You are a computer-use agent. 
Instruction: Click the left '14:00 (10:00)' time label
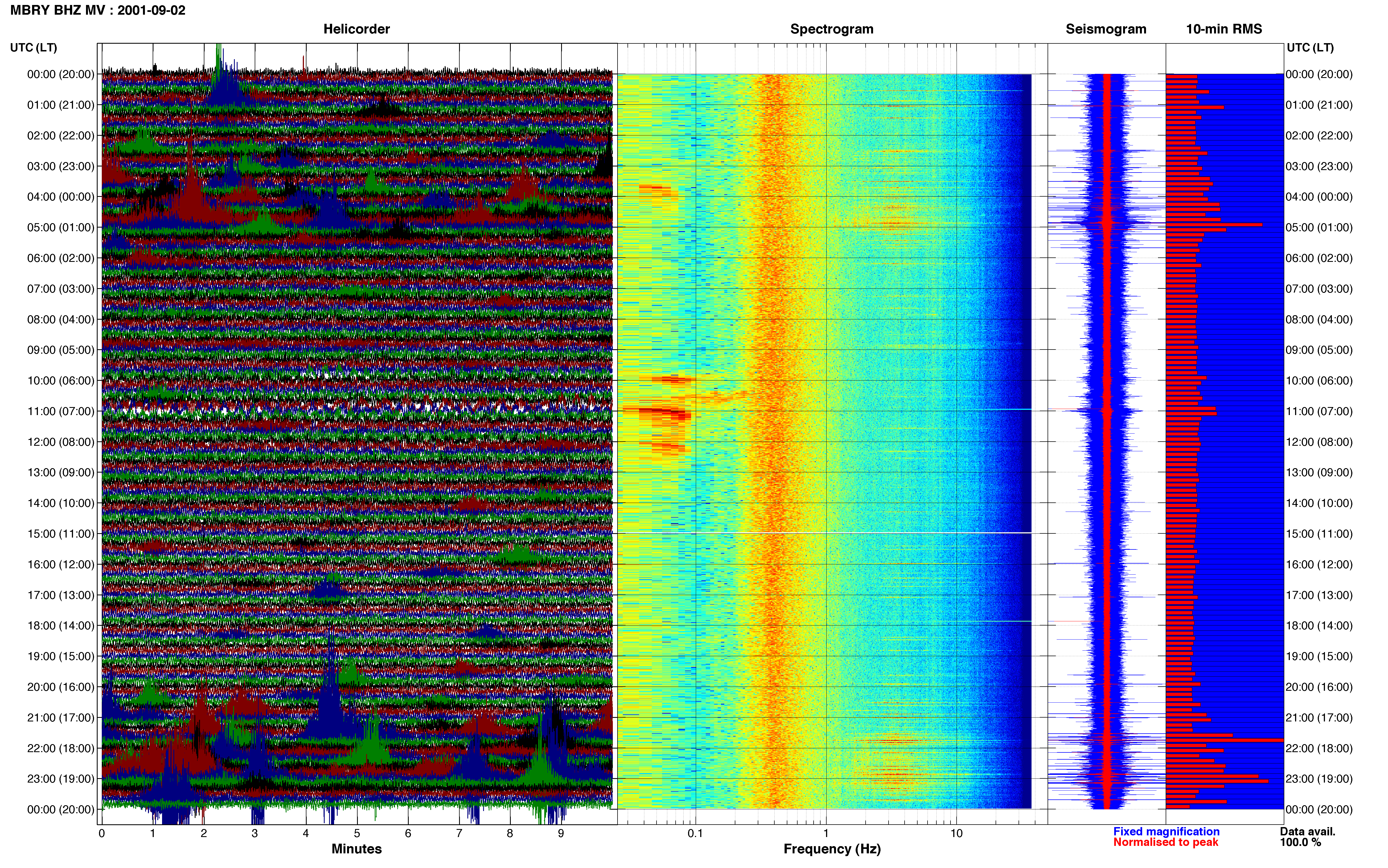click(61, 504)
